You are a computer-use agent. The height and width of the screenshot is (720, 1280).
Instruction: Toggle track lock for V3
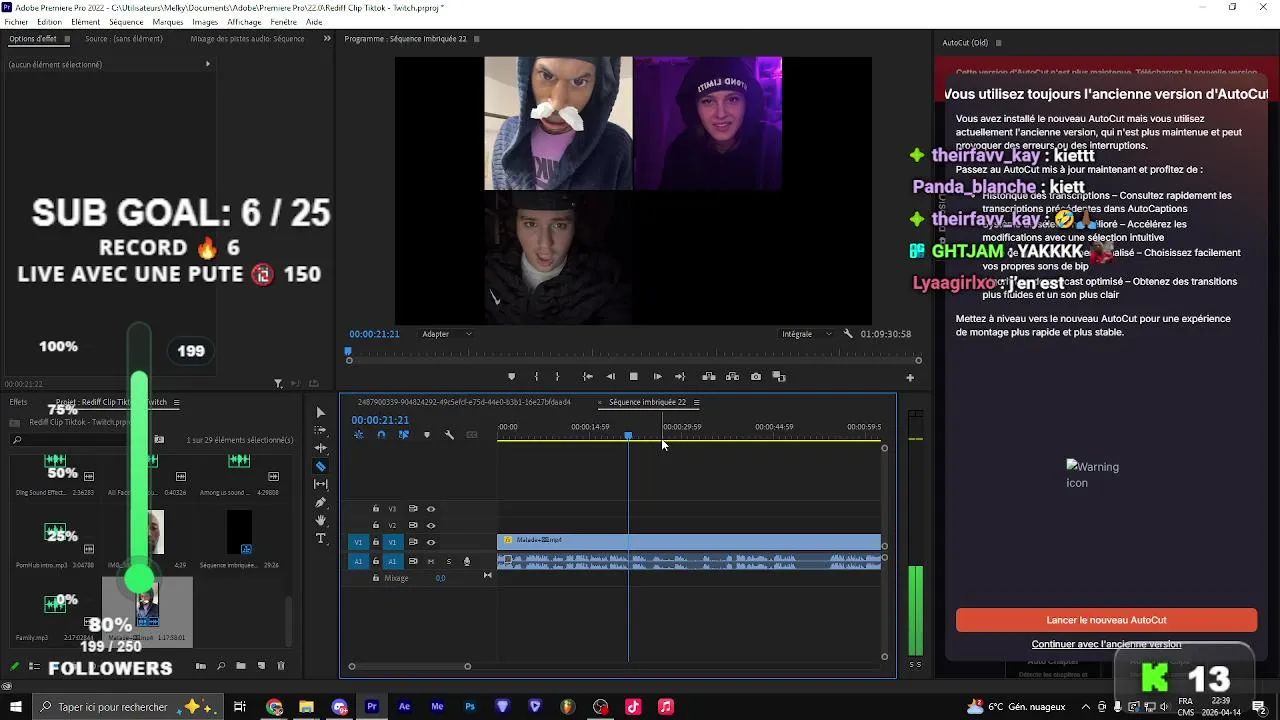pyautogui.click(x=376, y=509)
